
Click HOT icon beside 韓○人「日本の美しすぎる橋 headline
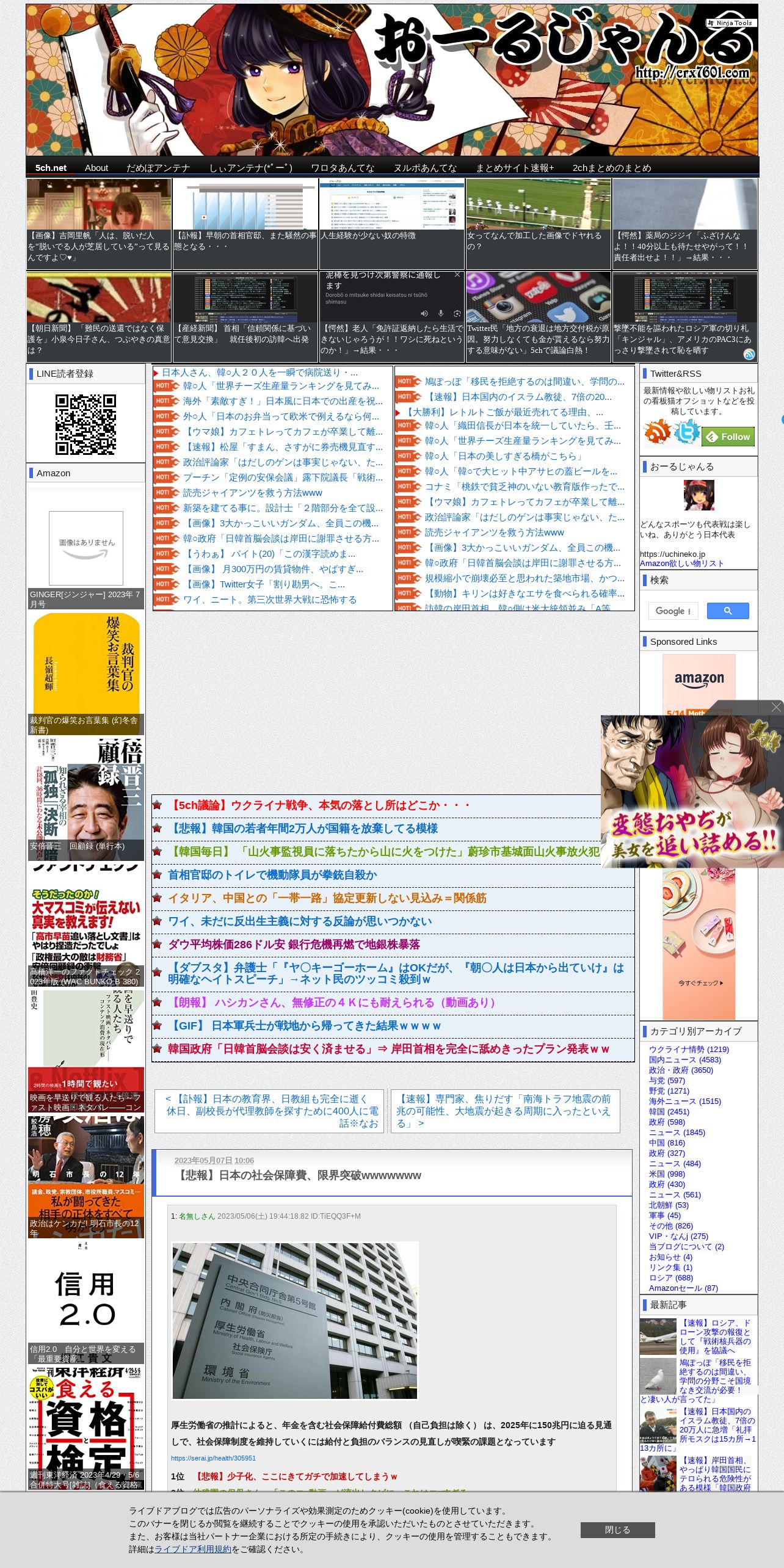pyautogui.click(x=408, y=456)
